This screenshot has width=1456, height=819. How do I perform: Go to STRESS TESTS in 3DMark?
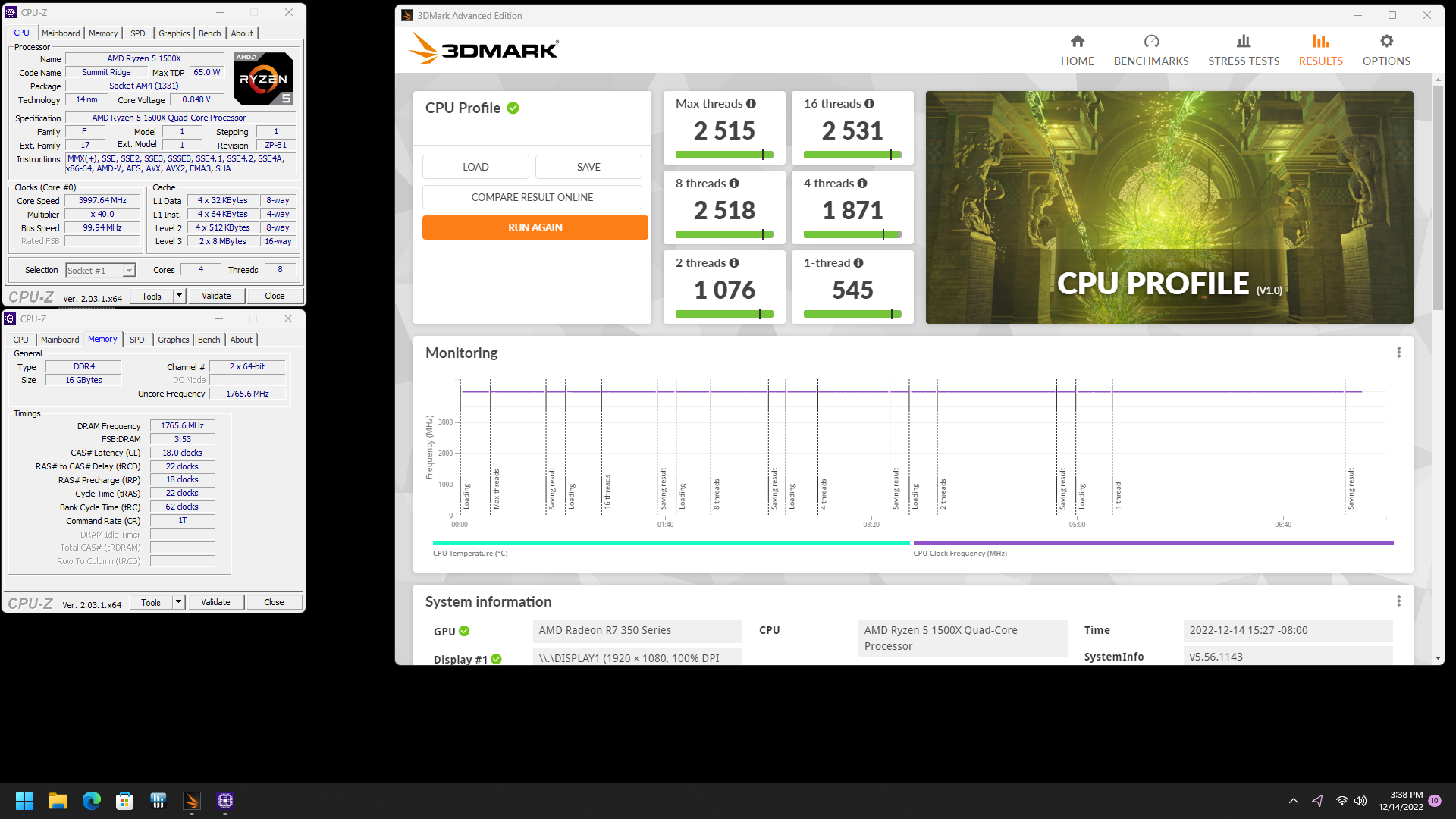click(1243, 51)
